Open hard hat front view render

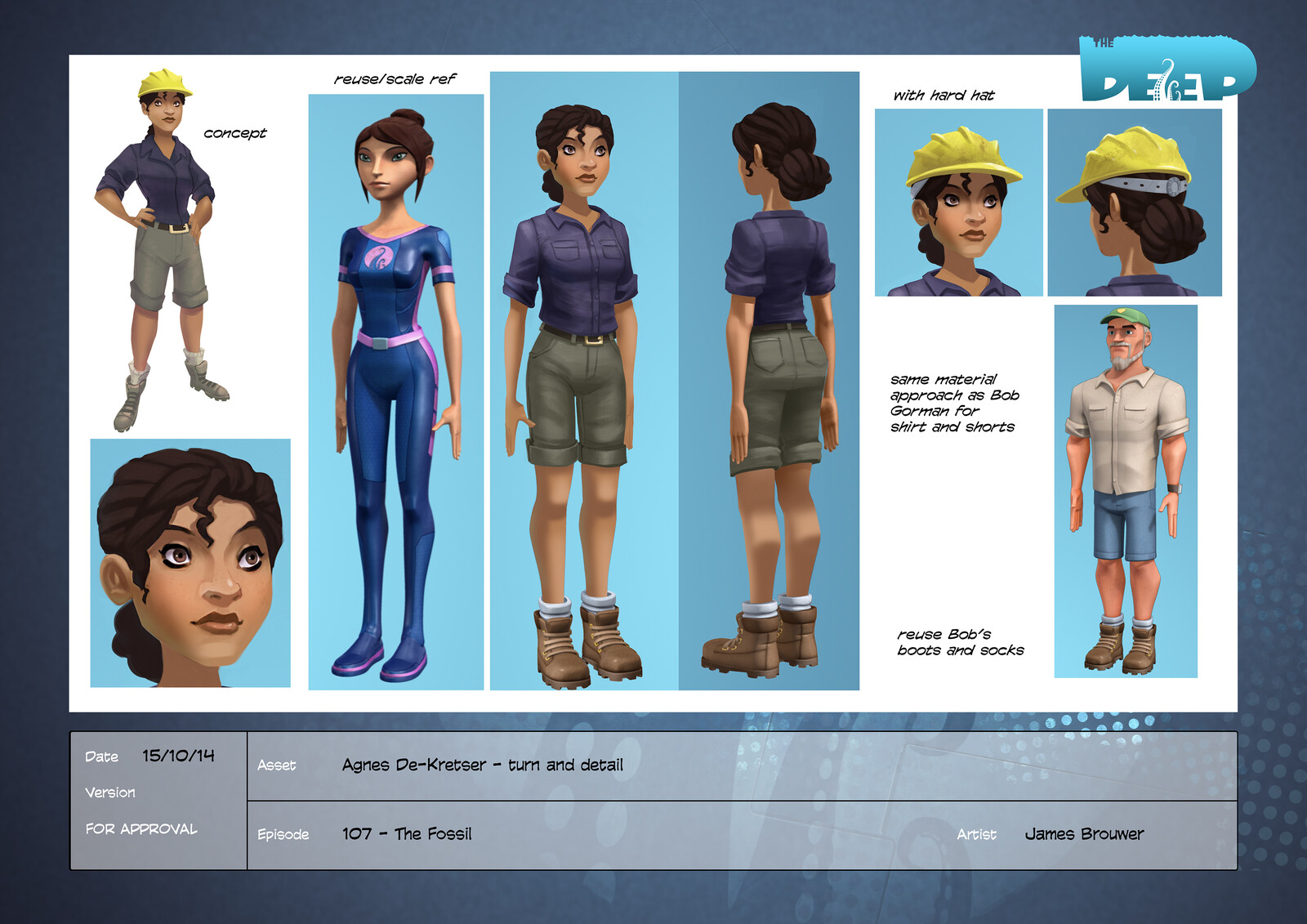tap(959, 203)
